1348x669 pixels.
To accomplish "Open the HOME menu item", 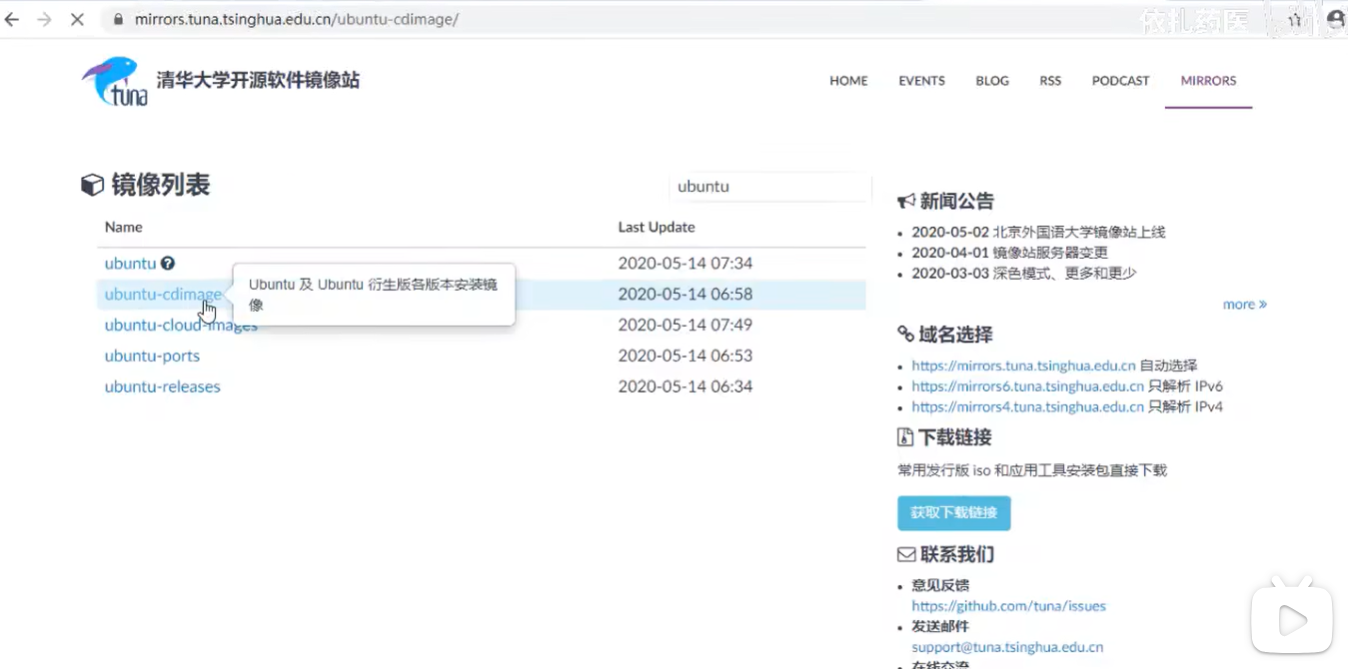I will [848, 81].
